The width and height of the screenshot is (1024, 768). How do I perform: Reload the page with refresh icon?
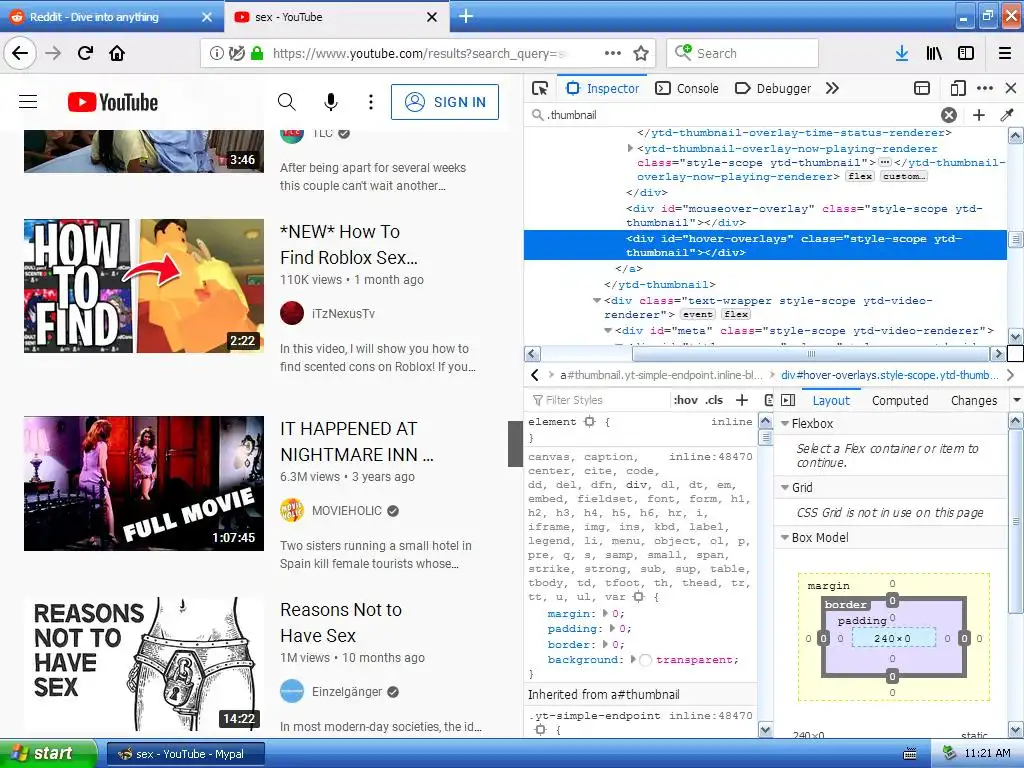coord(85,53)
